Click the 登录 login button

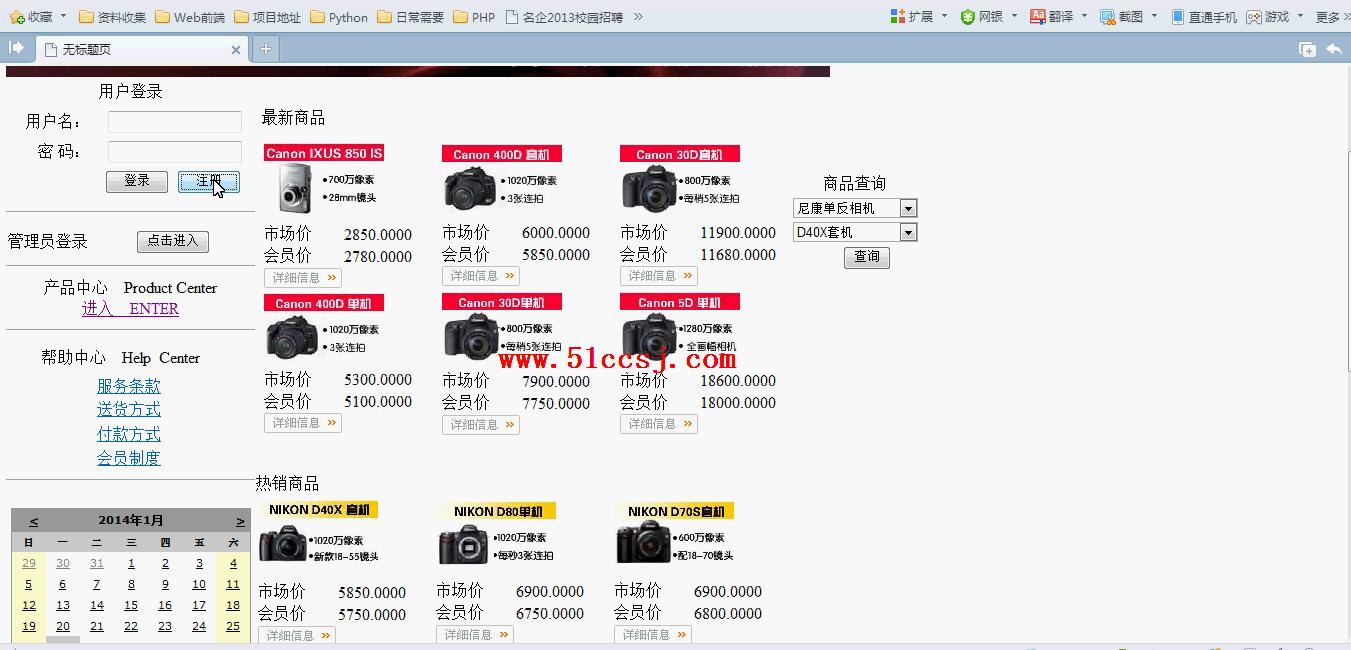pyautogui.click(x=137, y=181)
